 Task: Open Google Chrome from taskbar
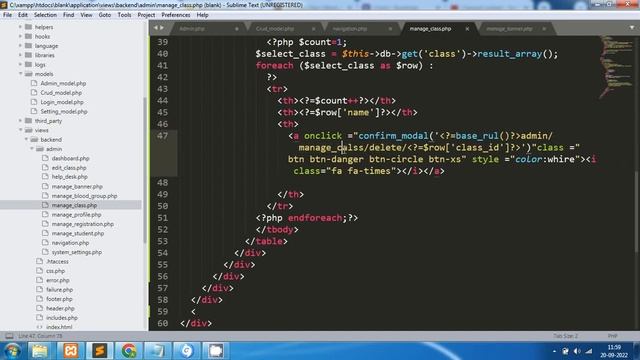pos(129,351)
